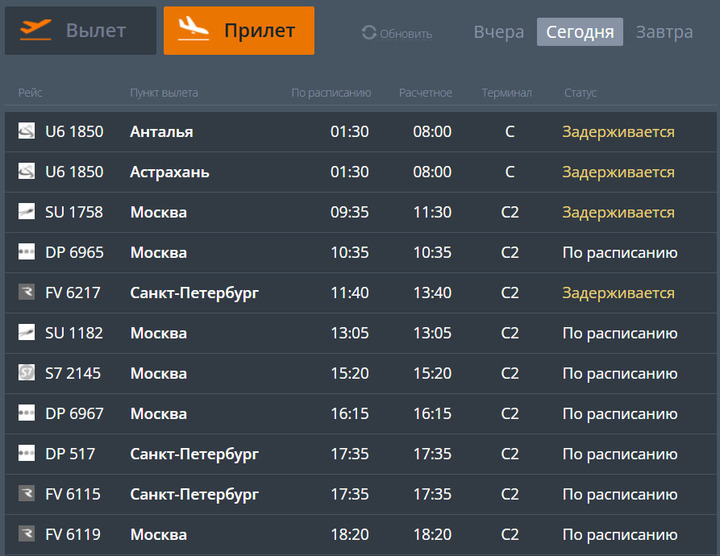Click the По расписанию column header

(x=331, y=93)
